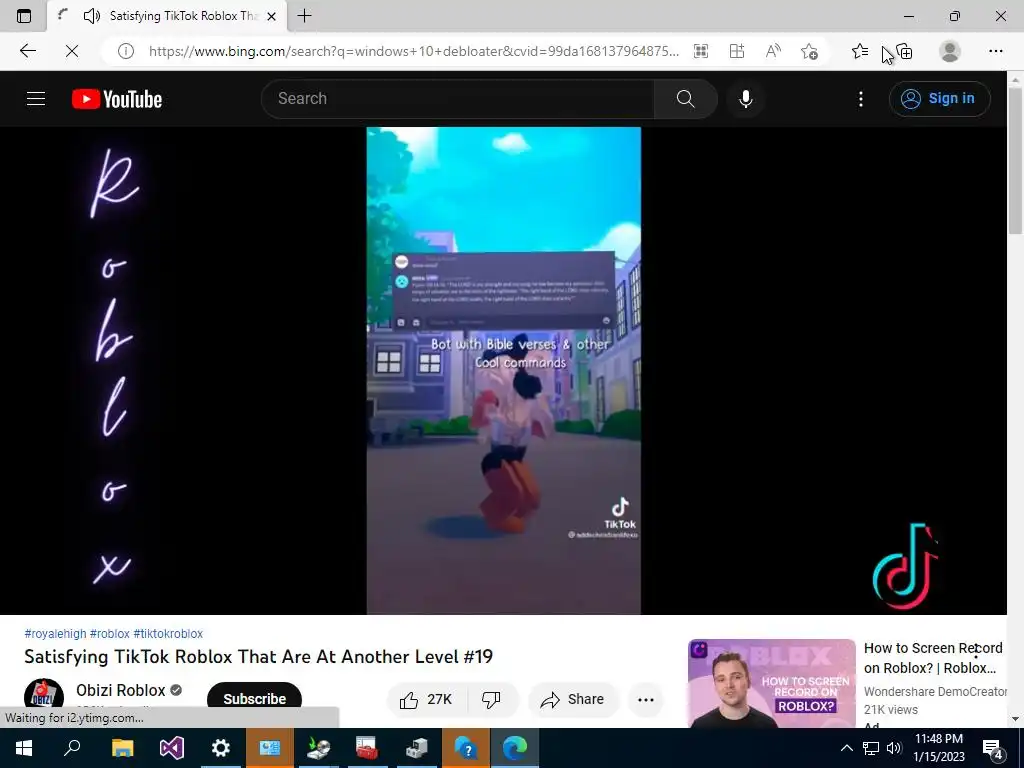Search with your voice microphone
Screen dimensions: 1024x768
(x=746, y=99)
